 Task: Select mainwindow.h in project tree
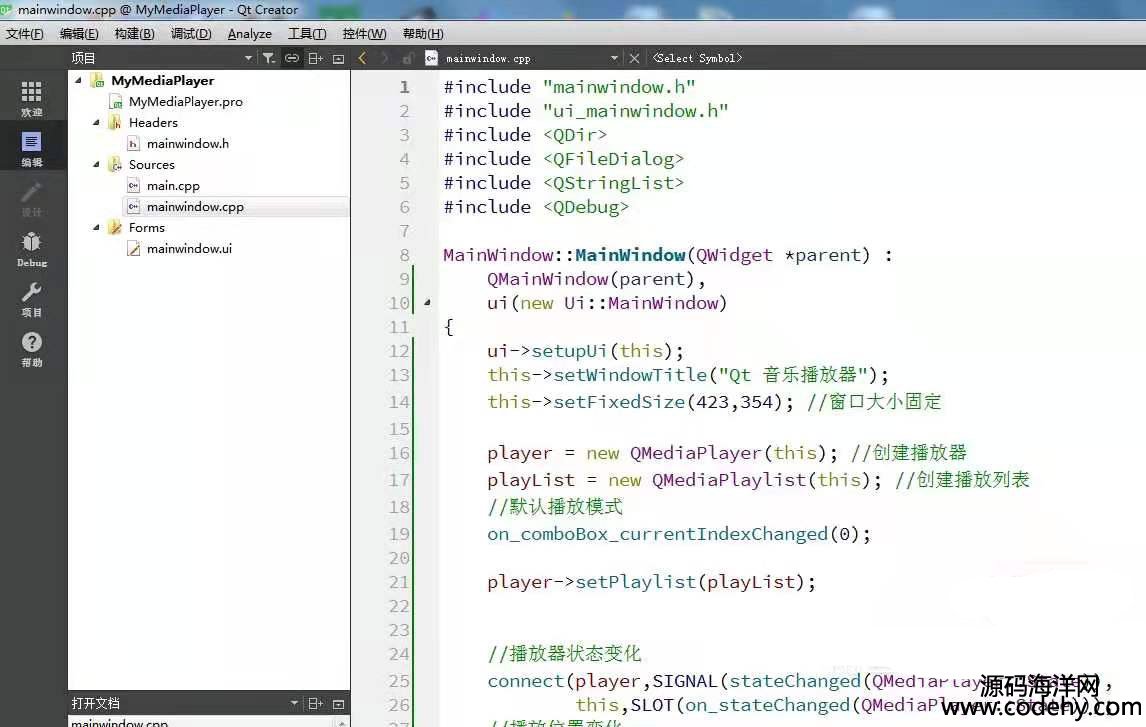[188, 144]
